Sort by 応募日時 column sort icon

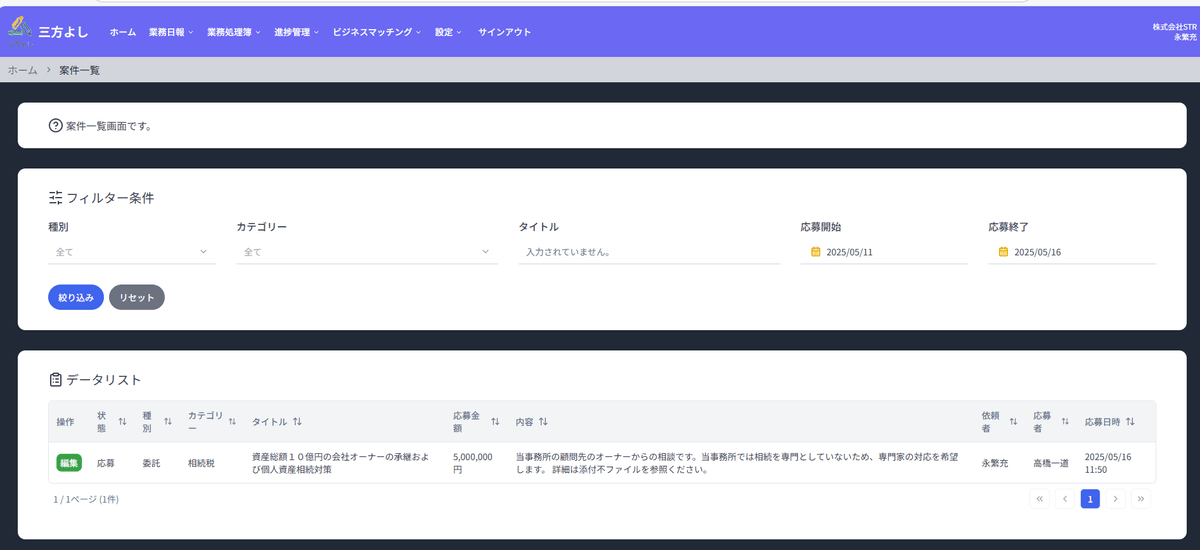point(1130,422)
